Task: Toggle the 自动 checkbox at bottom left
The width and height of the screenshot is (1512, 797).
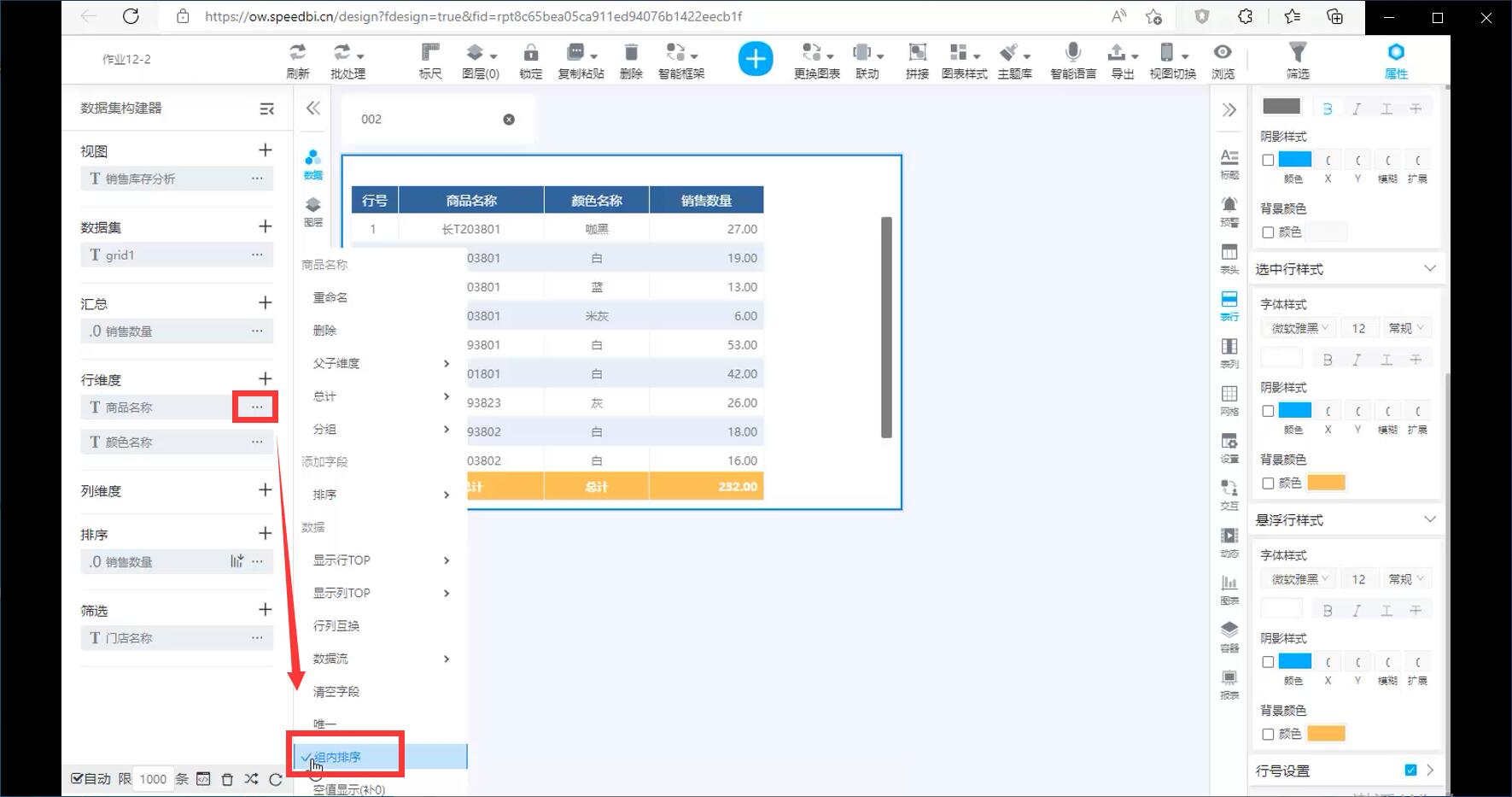Action: coord(77,778)
